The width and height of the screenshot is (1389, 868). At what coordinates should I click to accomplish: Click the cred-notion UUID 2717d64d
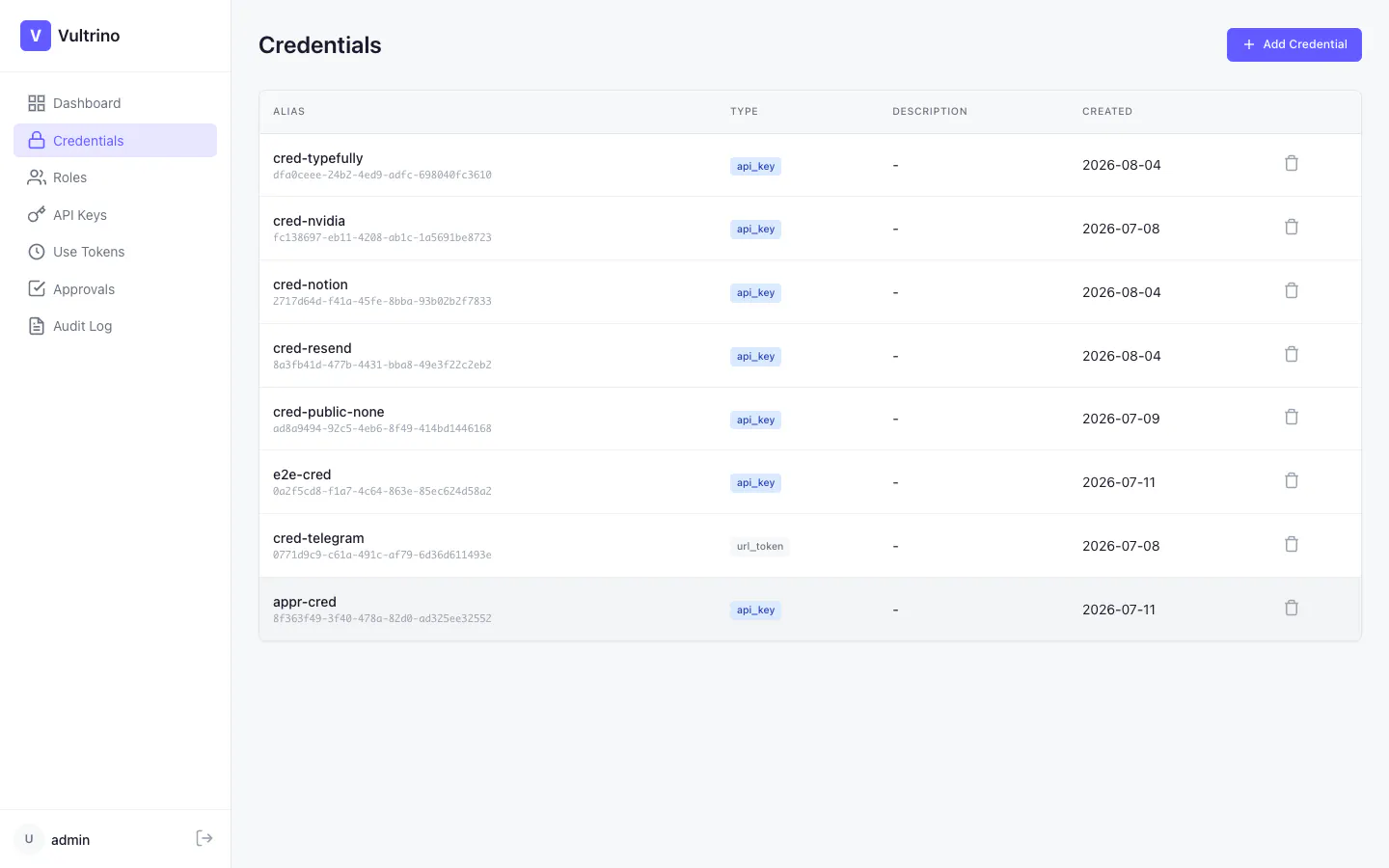[382, 302]
